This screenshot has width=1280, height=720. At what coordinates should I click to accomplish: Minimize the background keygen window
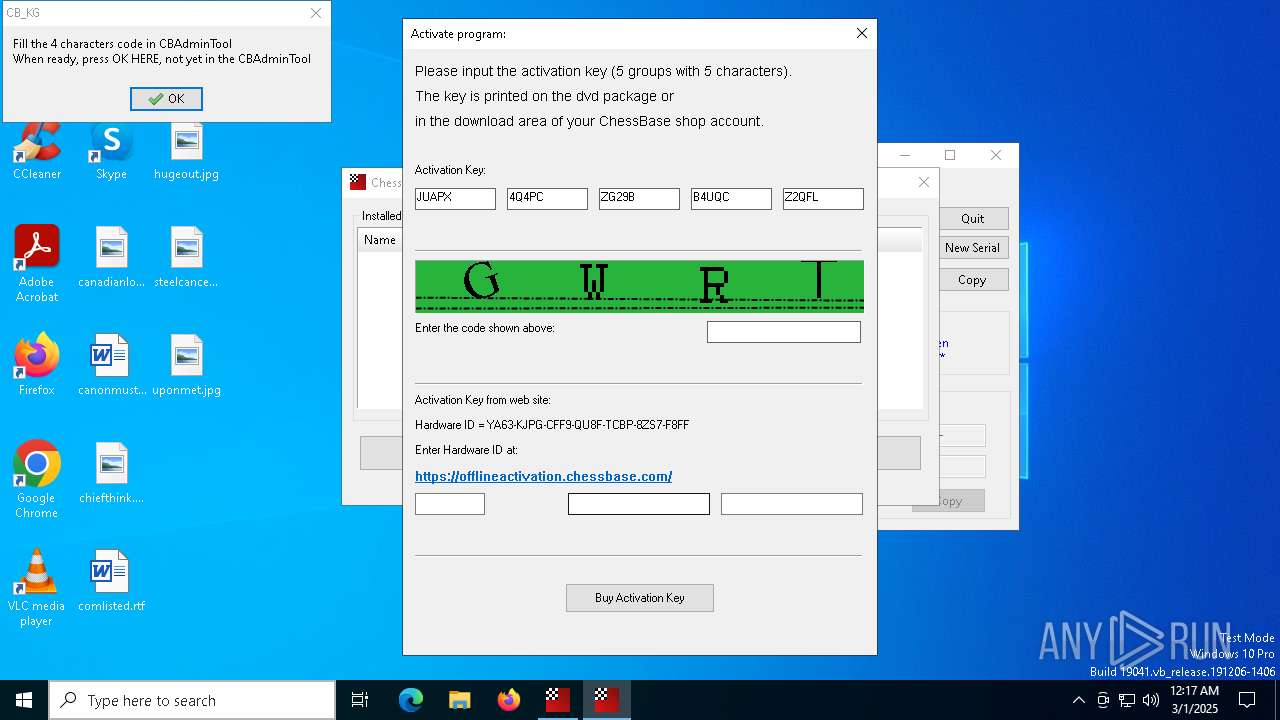pyautogui.click(x=905, y=155)
